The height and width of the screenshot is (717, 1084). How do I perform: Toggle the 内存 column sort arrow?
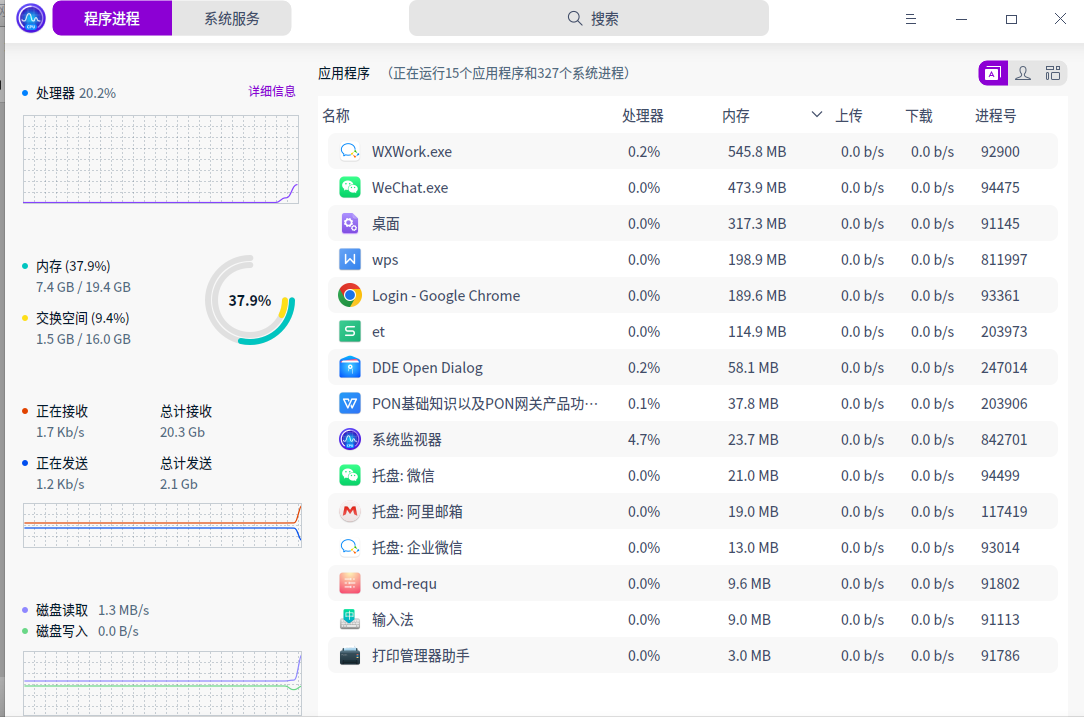coord(817,115)
